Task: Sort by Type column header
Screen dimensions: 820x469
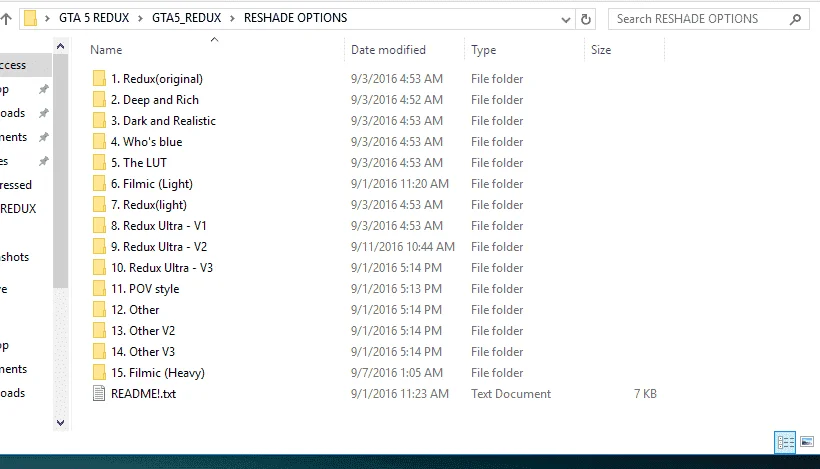Action: (483, 50)
